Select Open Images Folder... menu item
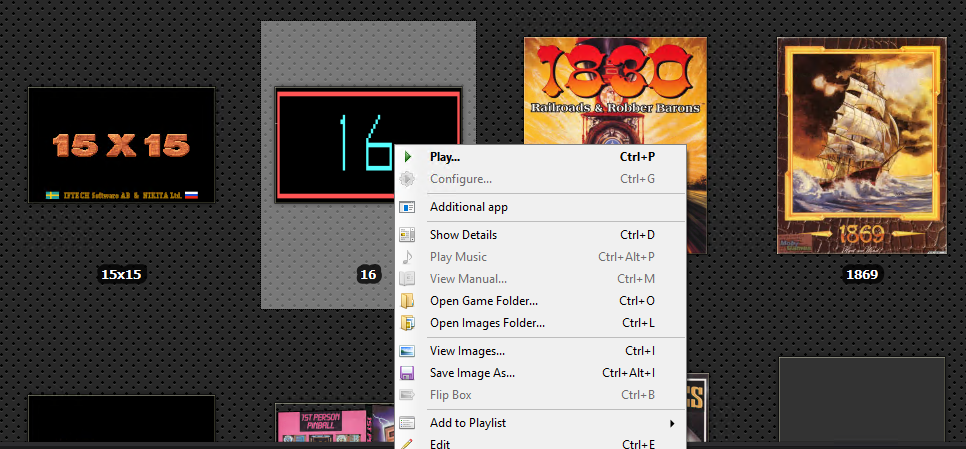This screenshot has height=449, width=966. [x=540, y=323]
